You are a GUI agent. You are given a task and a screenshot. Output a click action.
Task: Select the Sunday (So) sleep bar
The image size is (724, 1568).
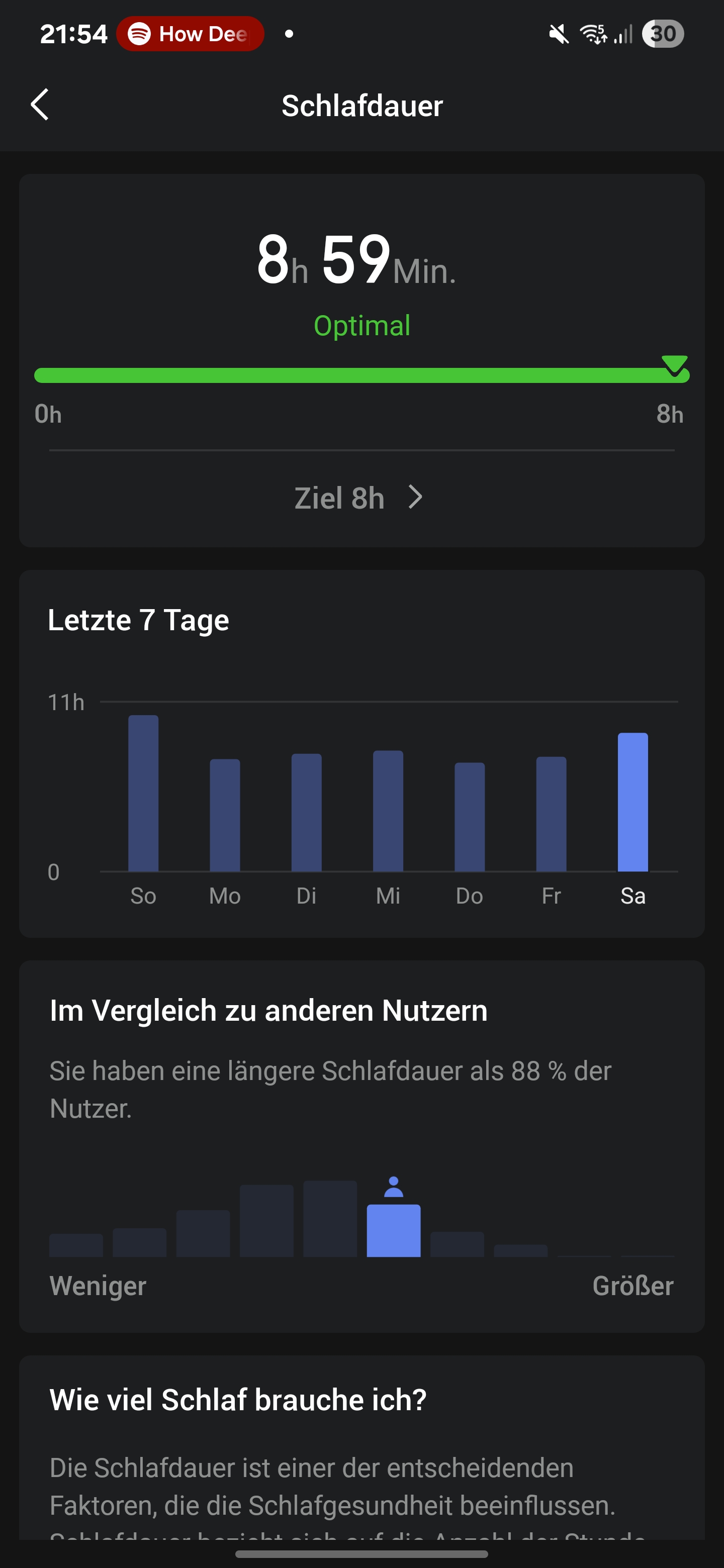(x=143, y=793)
